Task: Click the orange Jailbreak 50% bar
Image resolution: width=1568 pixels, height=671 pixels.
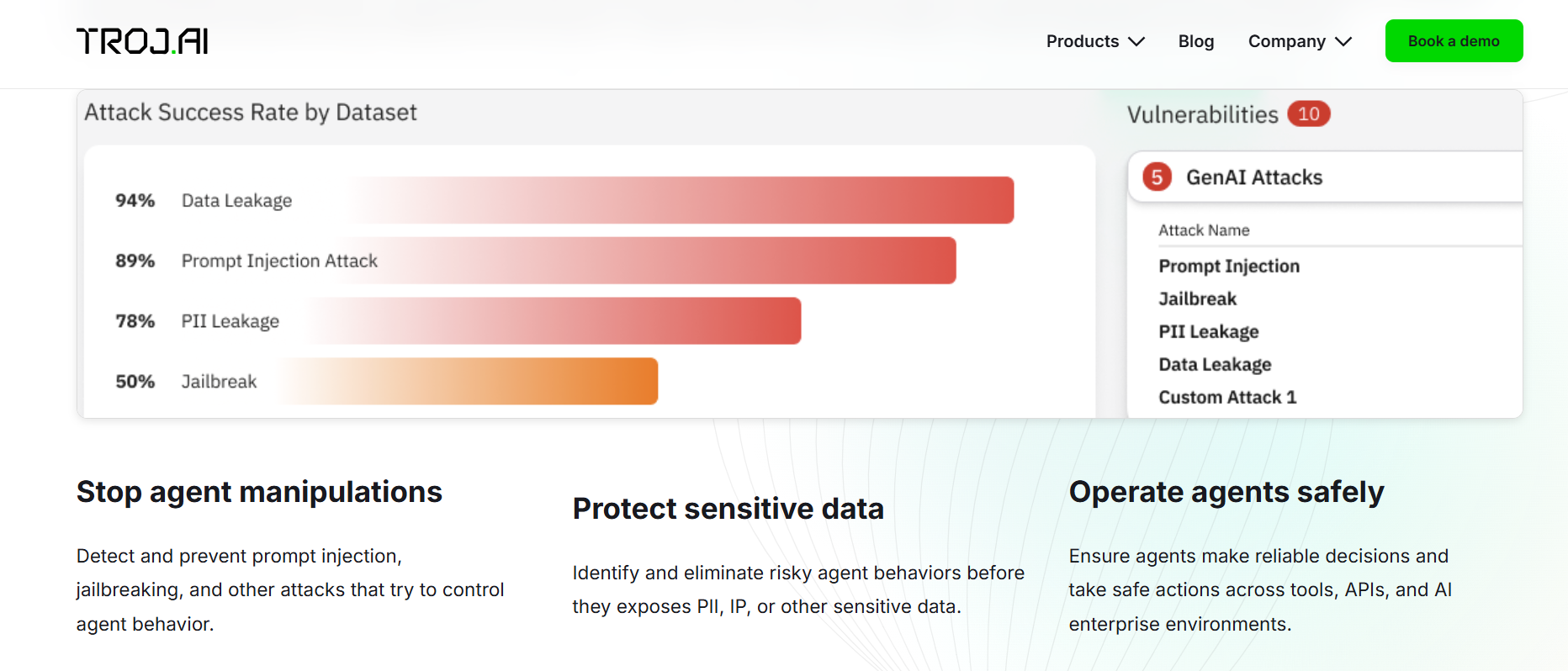Action: (469, 382)
